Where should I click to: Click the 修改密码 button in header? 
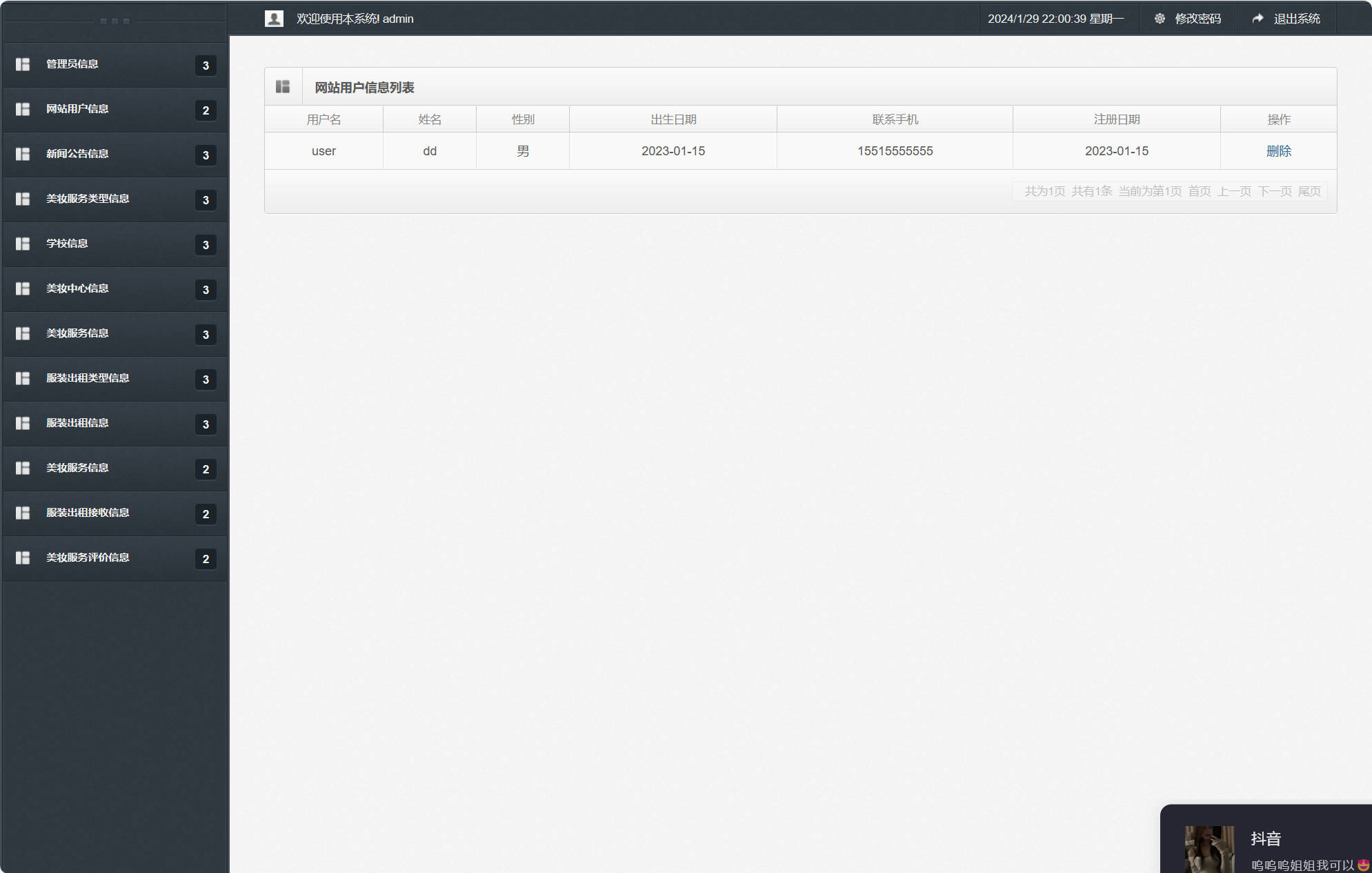[x=1197, y=19]
